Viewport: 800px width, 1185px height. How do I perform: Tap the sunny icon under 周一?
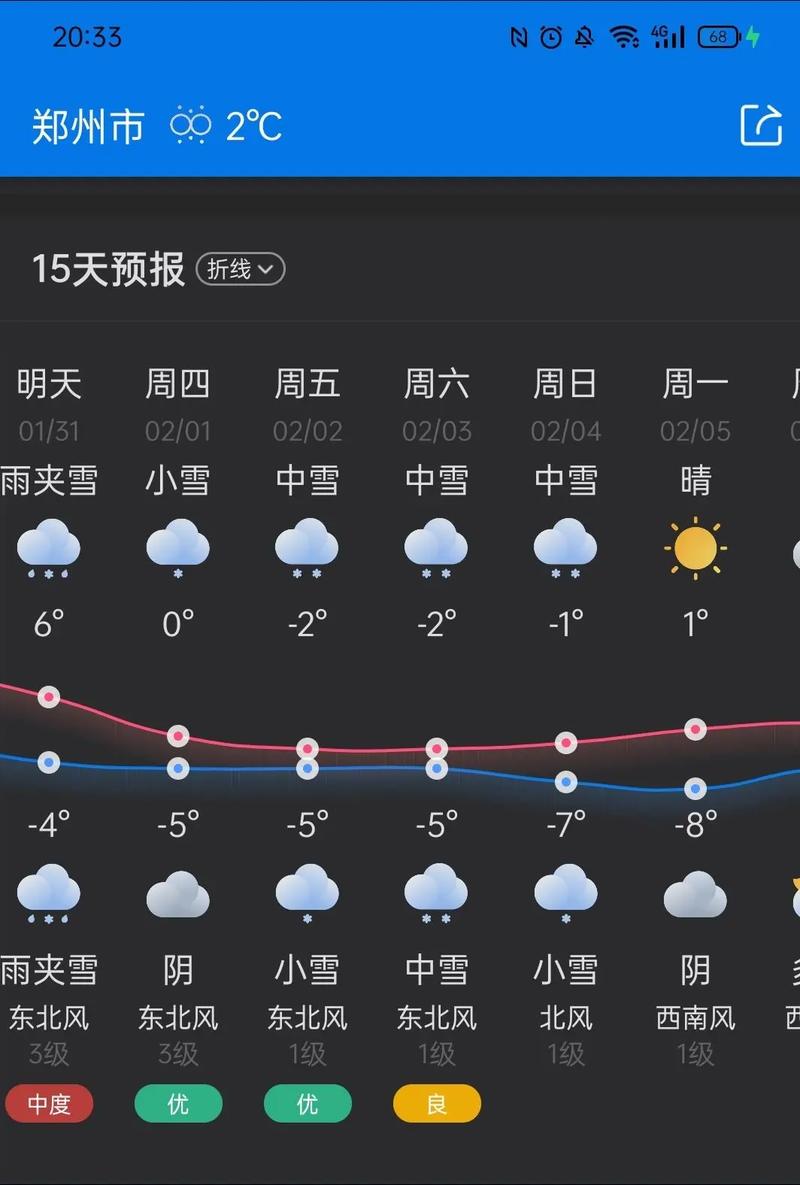[694, 546]
